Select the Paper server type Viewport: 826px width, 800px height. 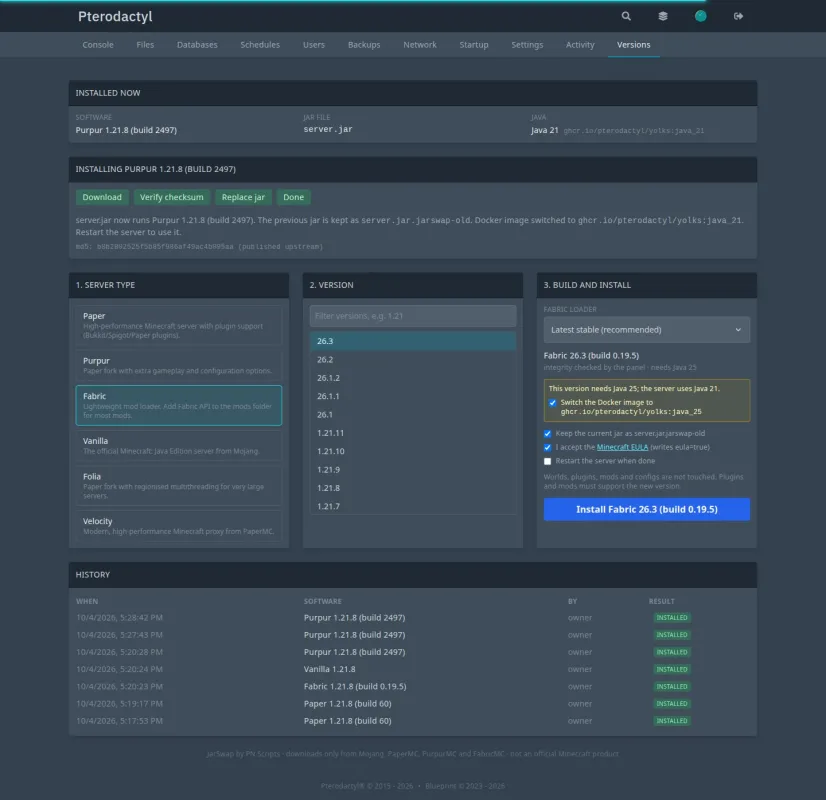pyautogui.click(x=179, y=325)
